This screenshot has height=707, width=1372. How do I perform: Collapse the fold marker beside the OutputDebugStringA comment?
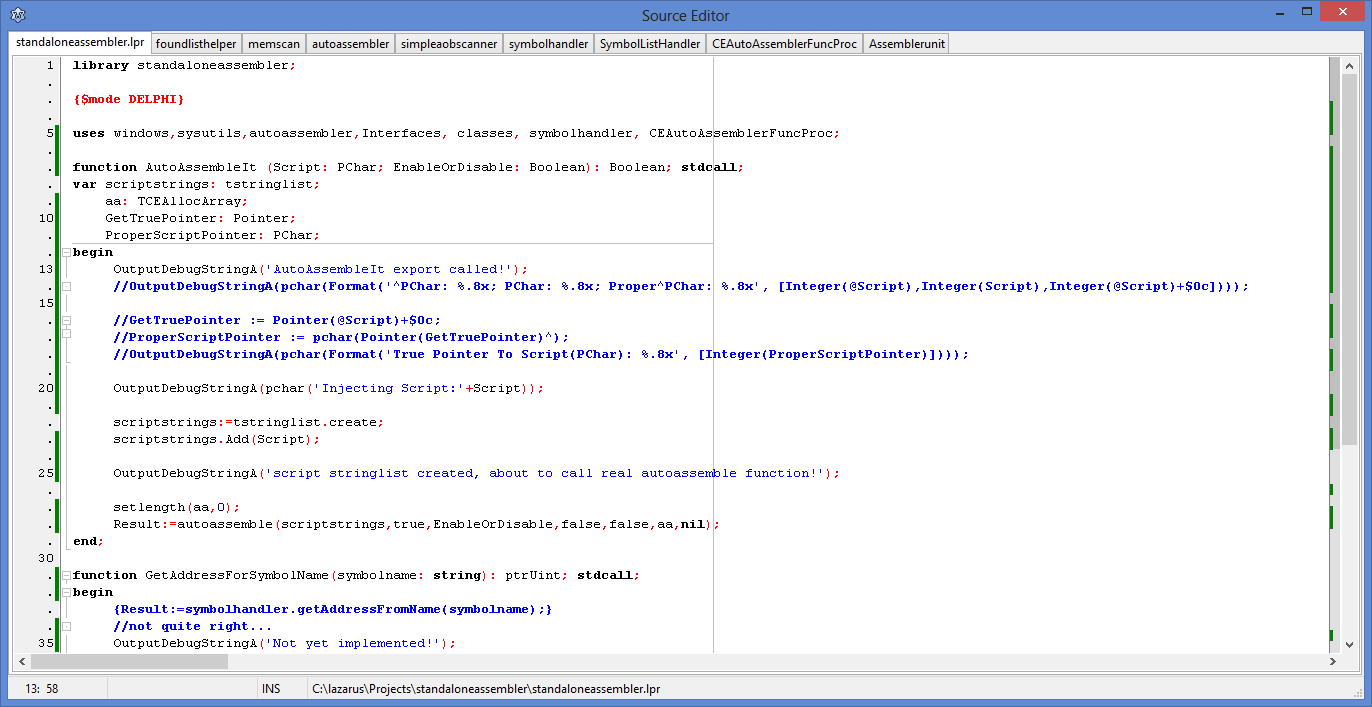pyautogui.click(x=66, y=286)
